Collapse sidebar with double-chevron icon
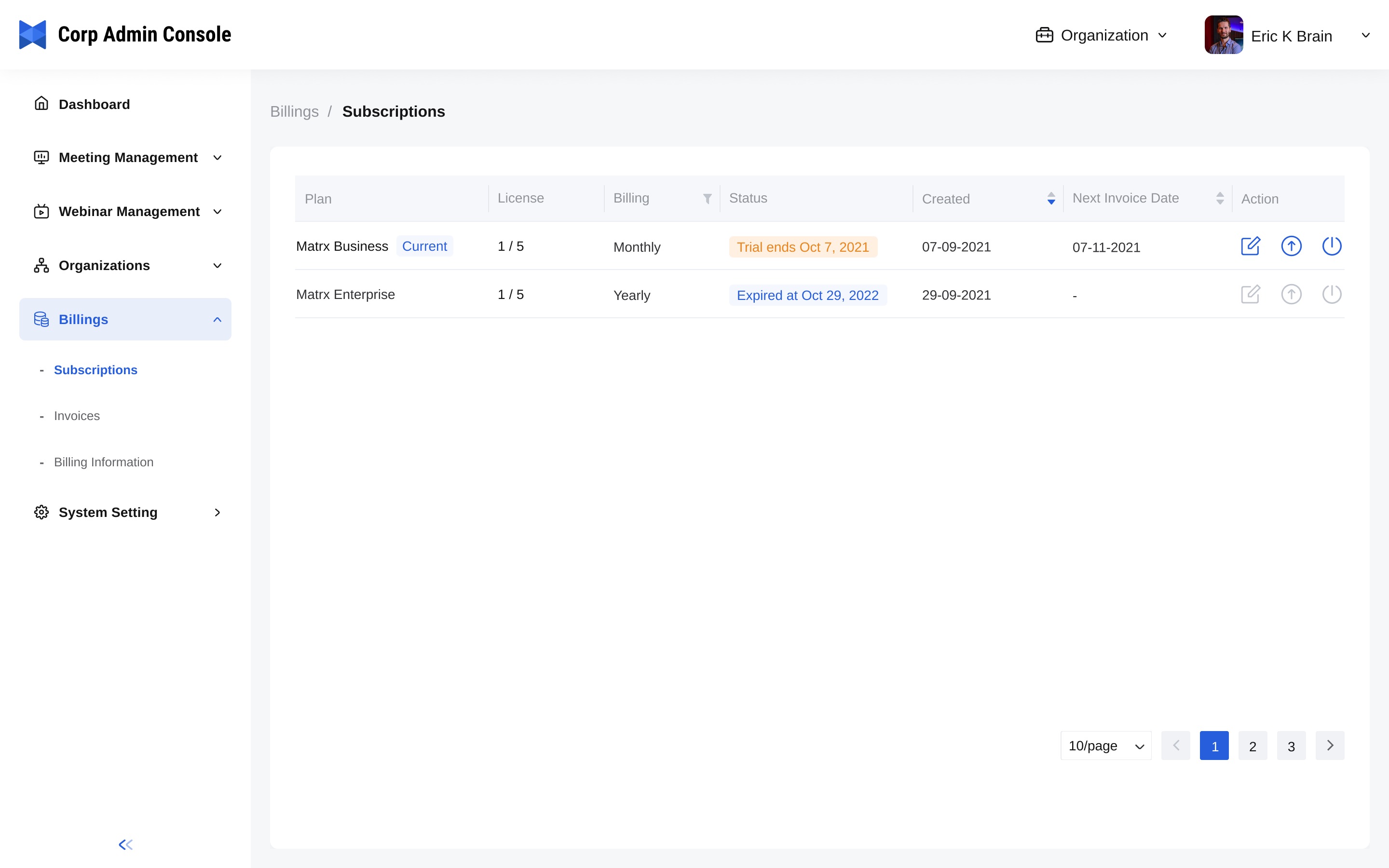The height and width of the screenshot is (868, 1389). click(126, 844)
